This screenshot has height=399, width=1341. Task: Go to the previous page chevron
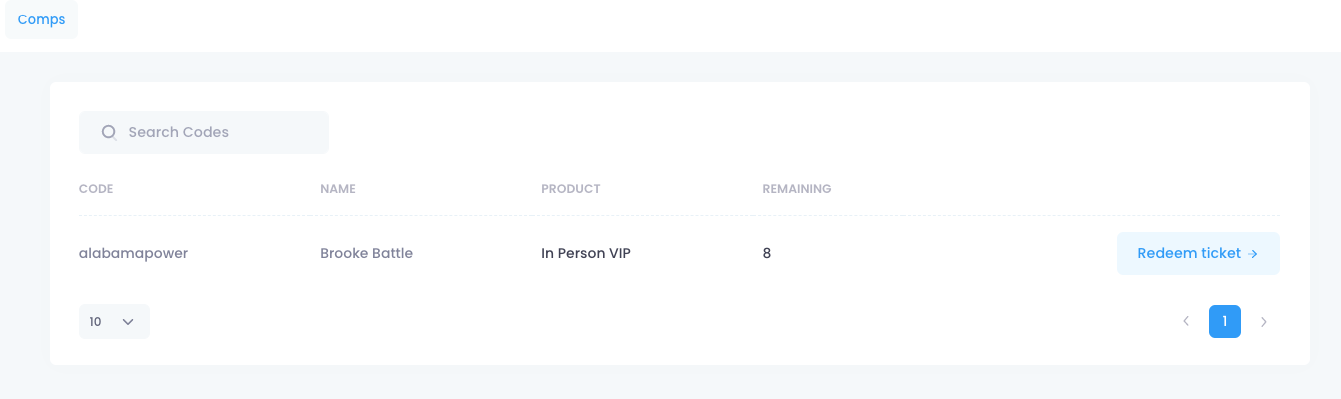click(1186, 322)
